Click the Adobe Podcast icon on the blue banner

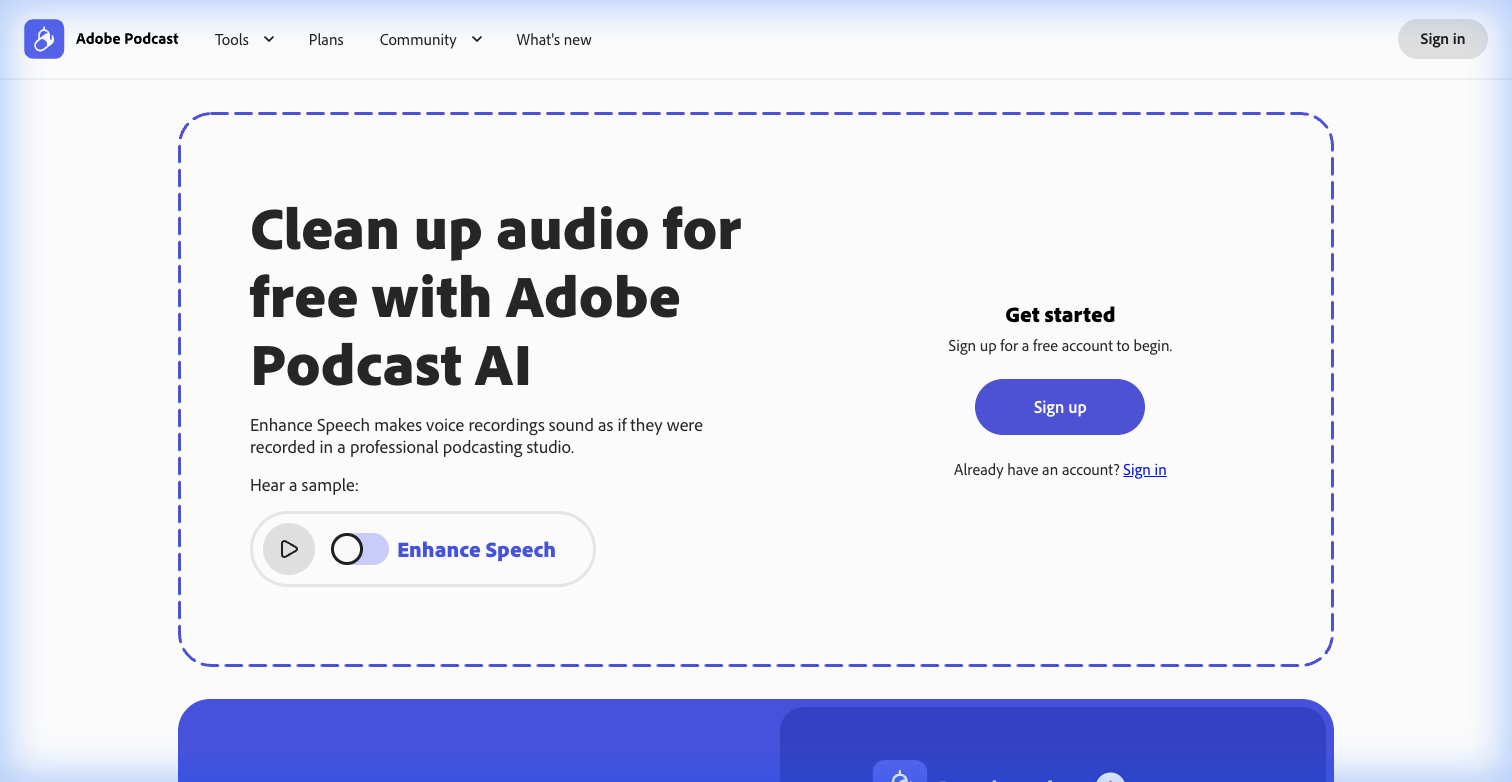(x=899, y=776)
